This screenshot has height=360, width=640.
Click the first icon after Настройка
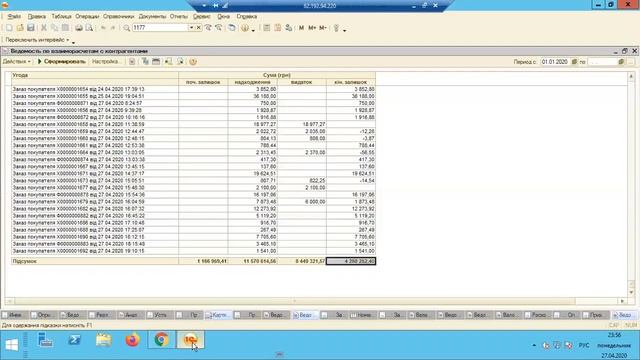pos(132,62)
